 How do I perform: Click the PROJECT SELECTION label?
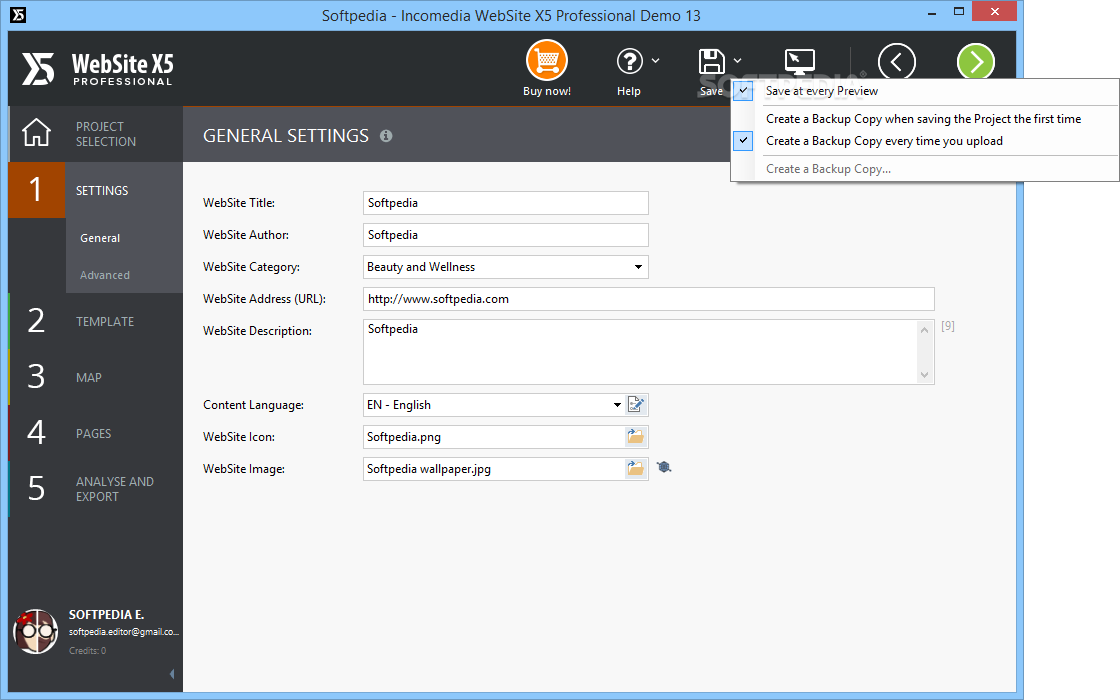[106, 134]
